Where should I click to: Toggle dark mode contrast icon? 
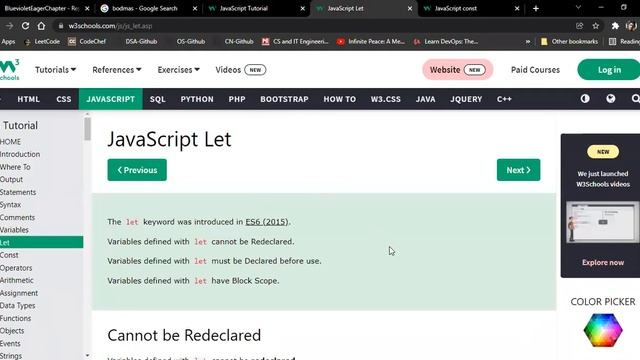pyautogui.click(x=585, y=99)
